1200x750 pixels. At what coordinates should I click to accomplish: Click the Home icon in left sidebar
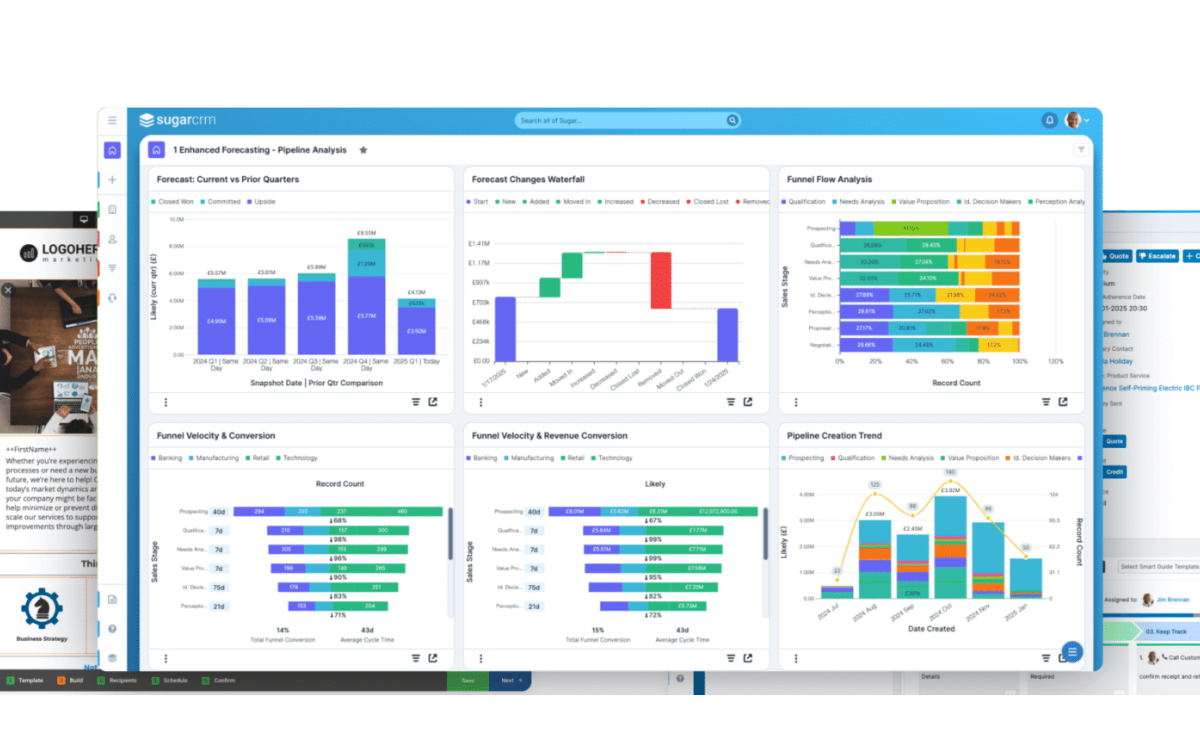112,150
